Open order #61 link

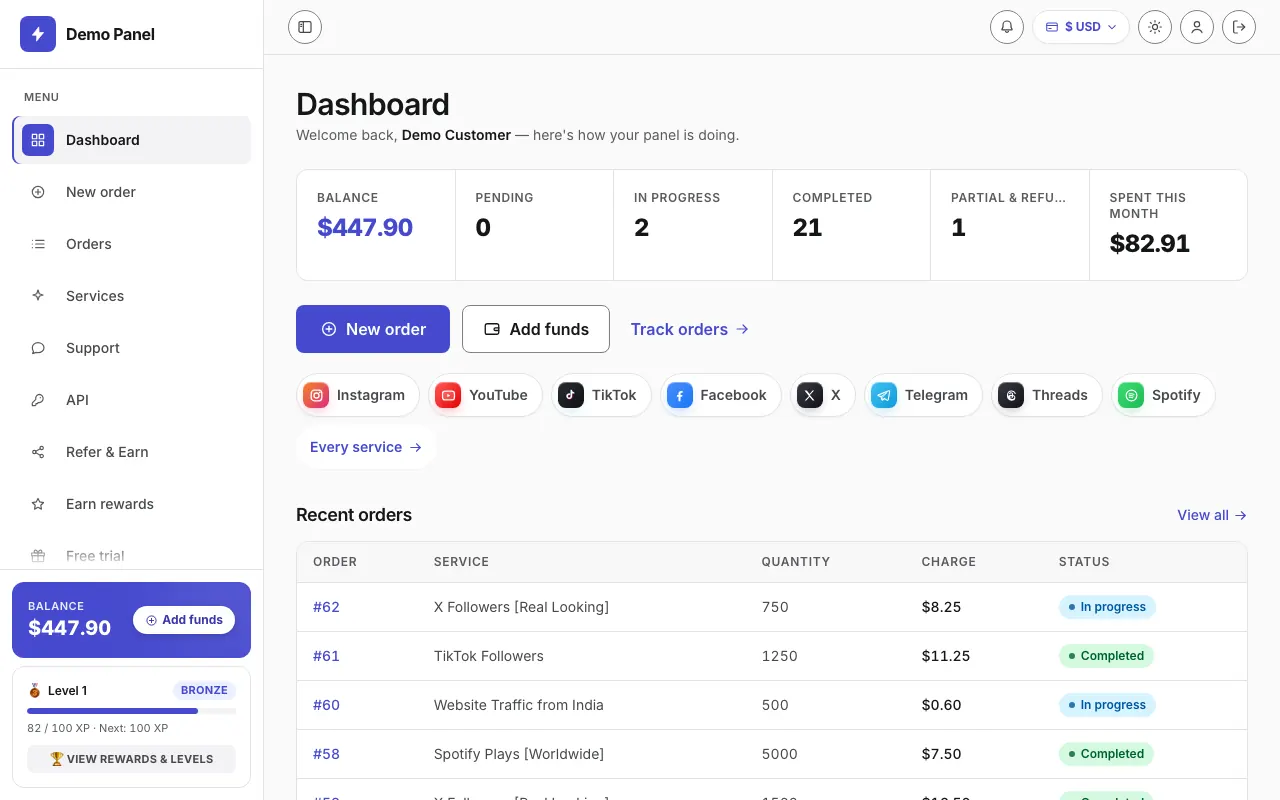(326, 656)
